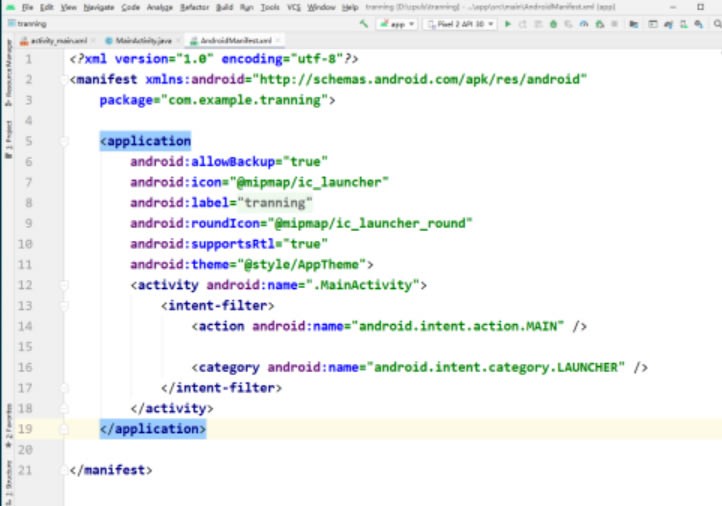Click the Apply Code Changes icon

coord(538,24)
